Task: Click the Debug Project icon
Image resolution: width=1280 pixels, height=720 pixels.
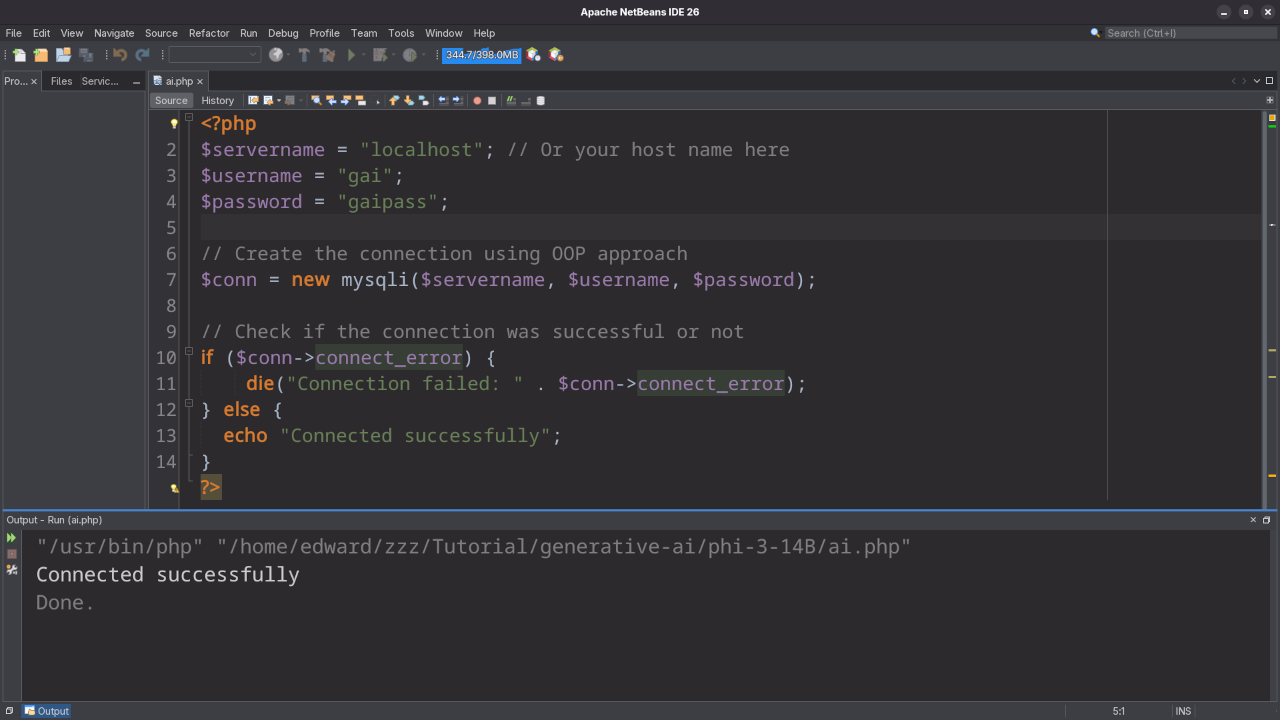Action: (x=379, y=55)
